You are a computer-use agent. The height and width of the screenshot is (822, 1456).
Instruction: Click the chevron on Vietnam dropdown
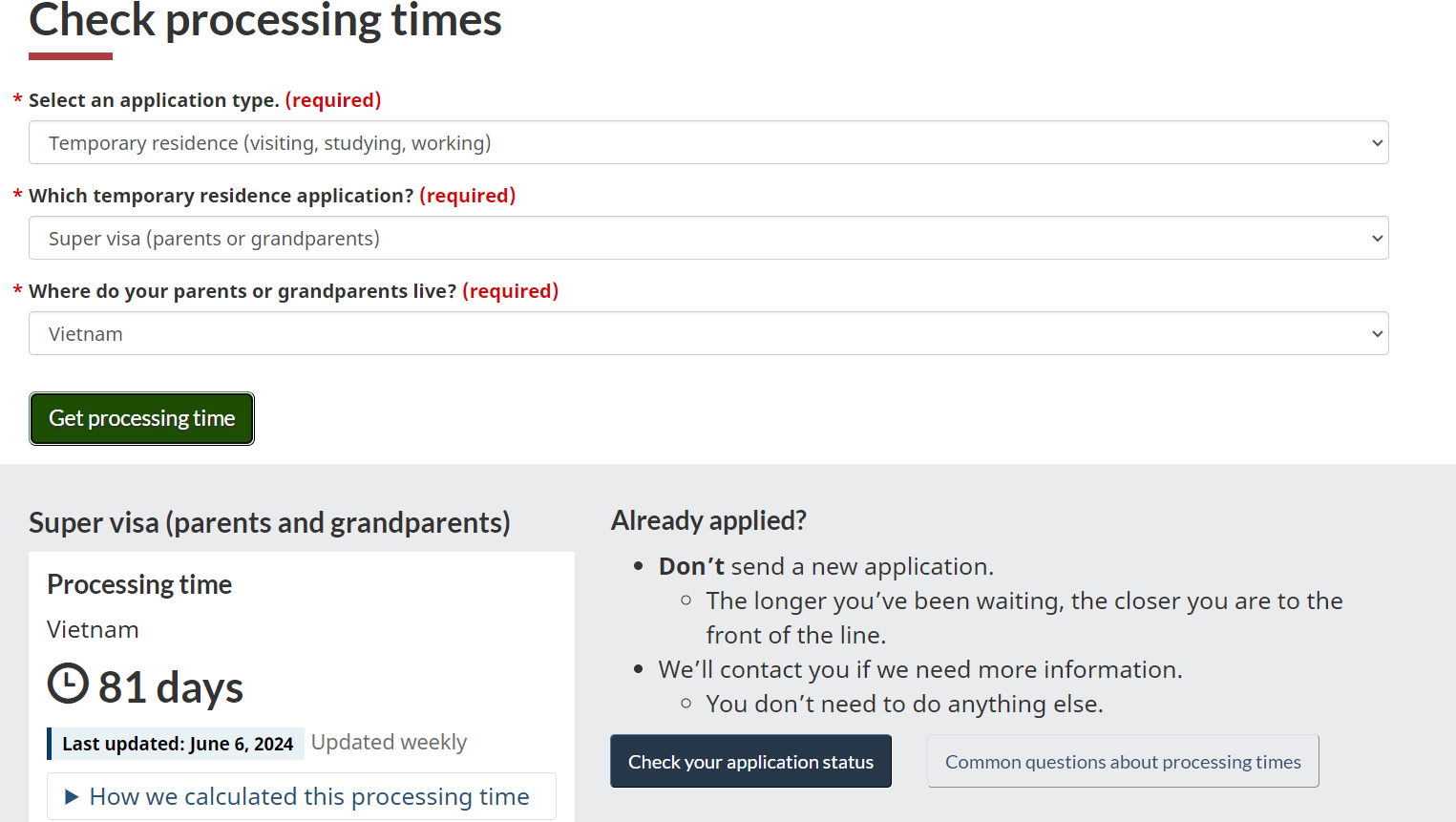pyautogui.click(x=1377, y=334)
